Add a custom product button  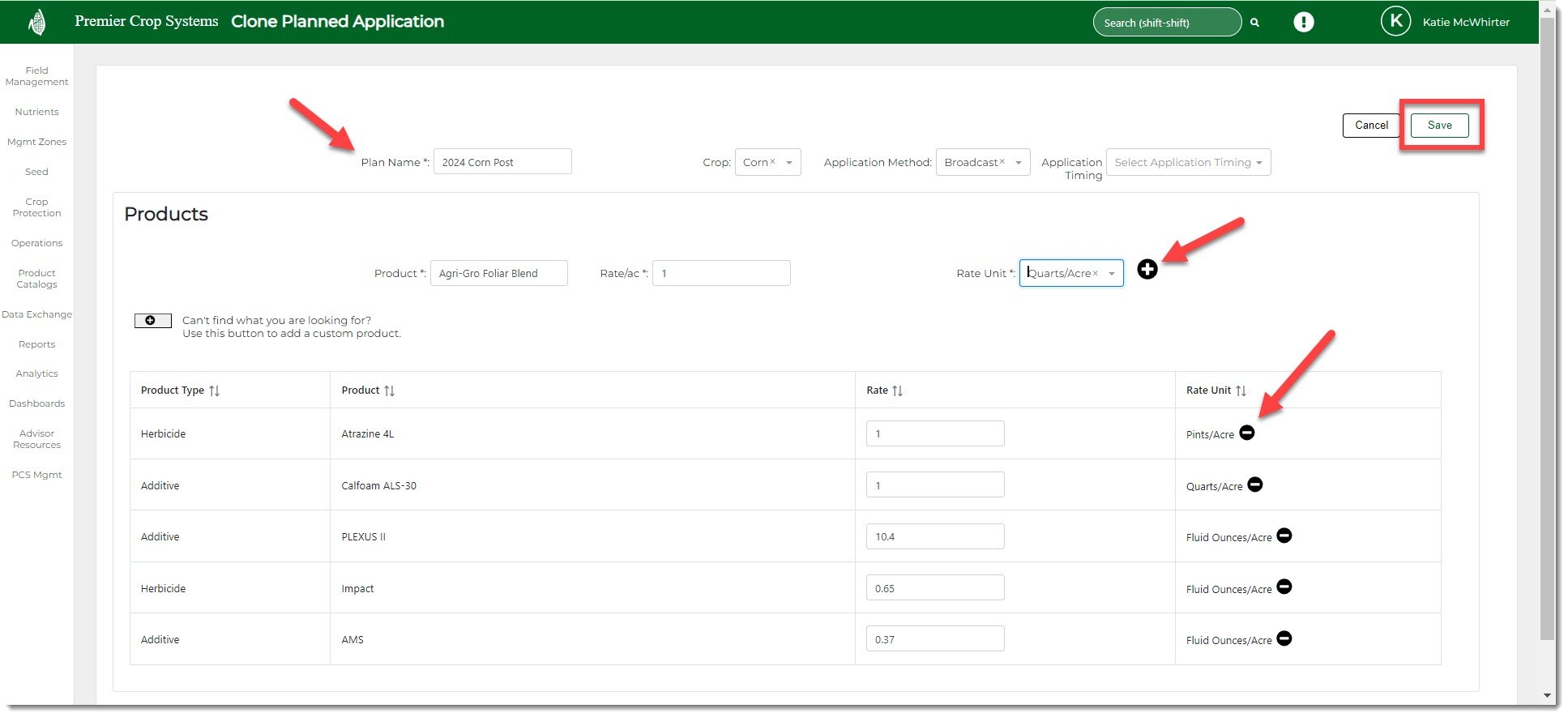[x=152, y=321]
